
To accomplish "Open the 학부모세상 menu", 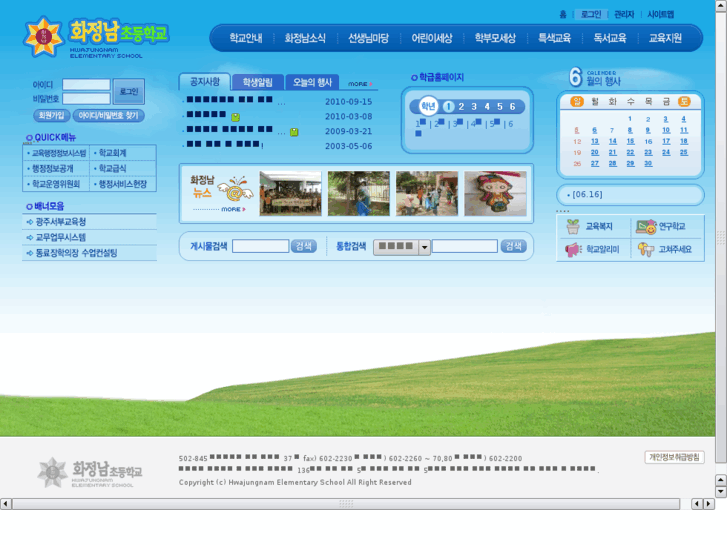I will click(x=495, y=38).
